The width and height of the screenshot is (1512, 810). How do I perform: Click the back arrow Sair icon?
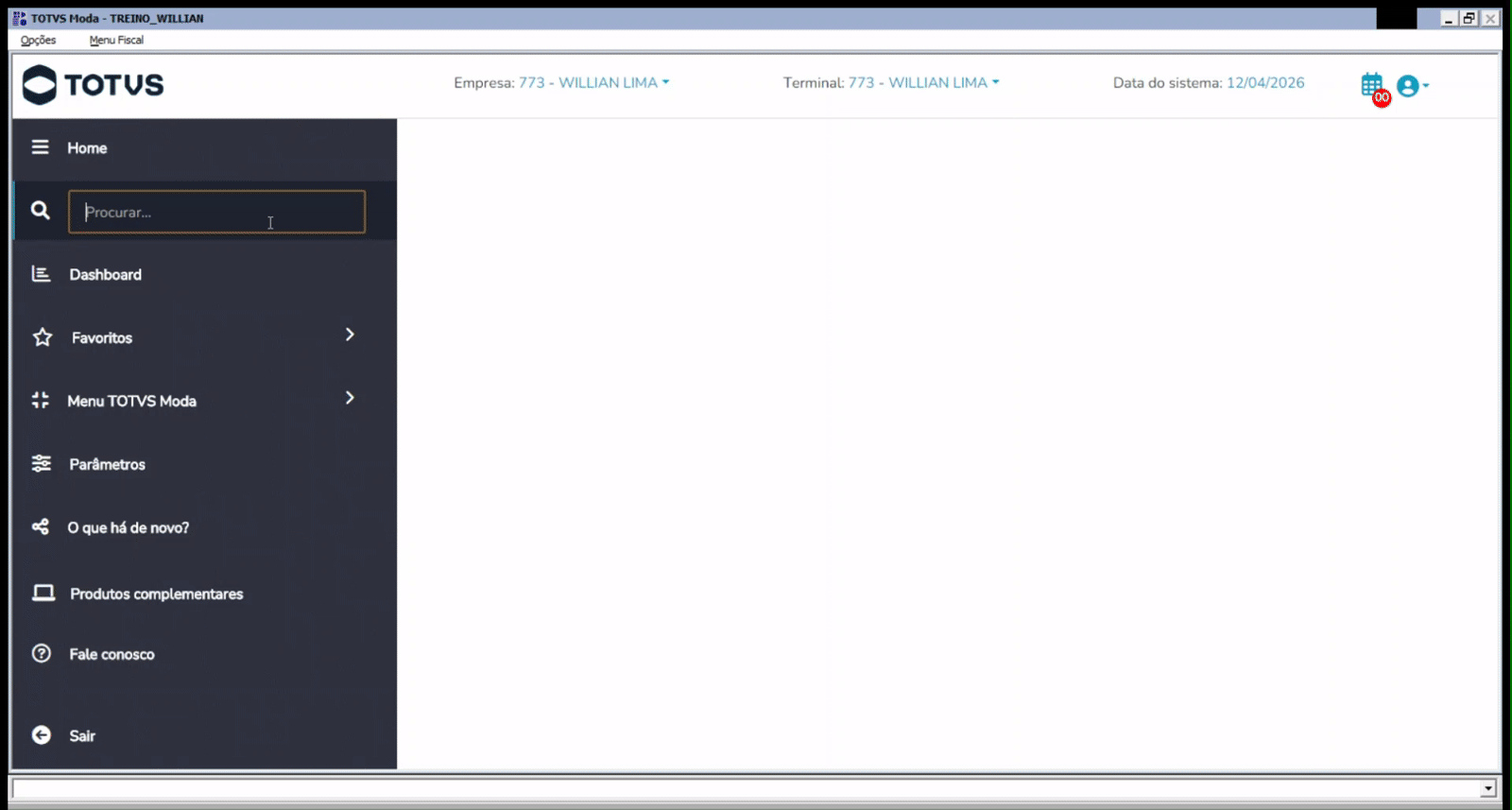[x=42, y=735]
